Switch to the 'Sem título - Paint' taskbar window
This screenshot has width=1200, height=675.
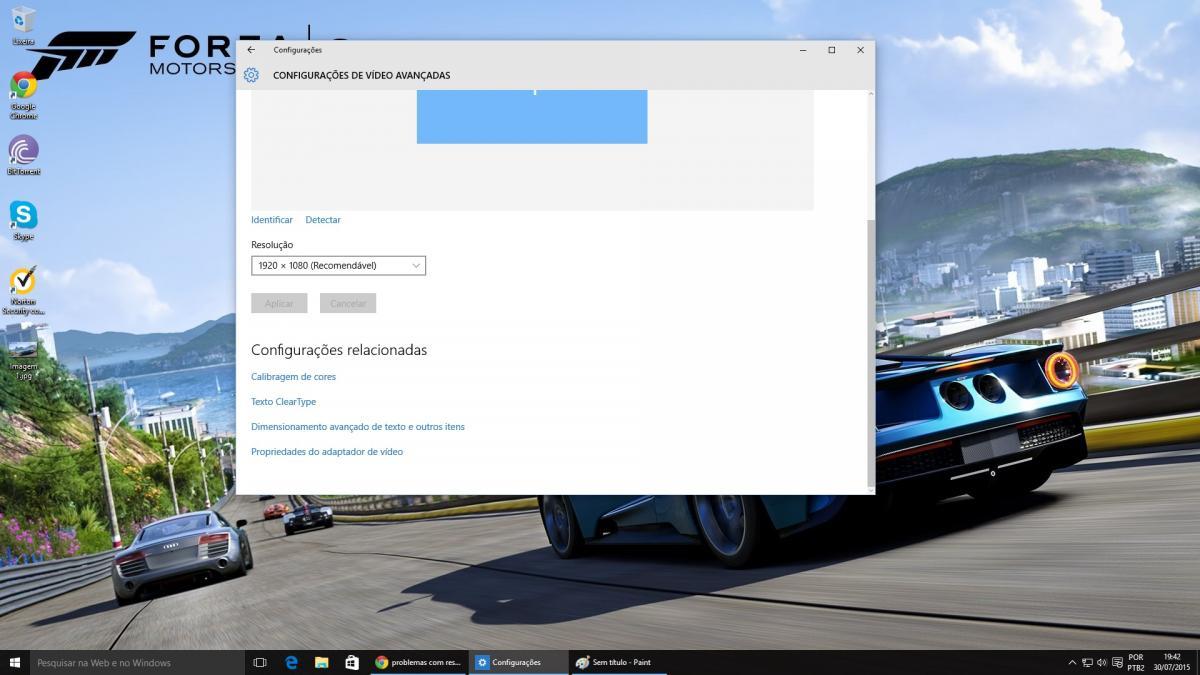coord(618,662)
